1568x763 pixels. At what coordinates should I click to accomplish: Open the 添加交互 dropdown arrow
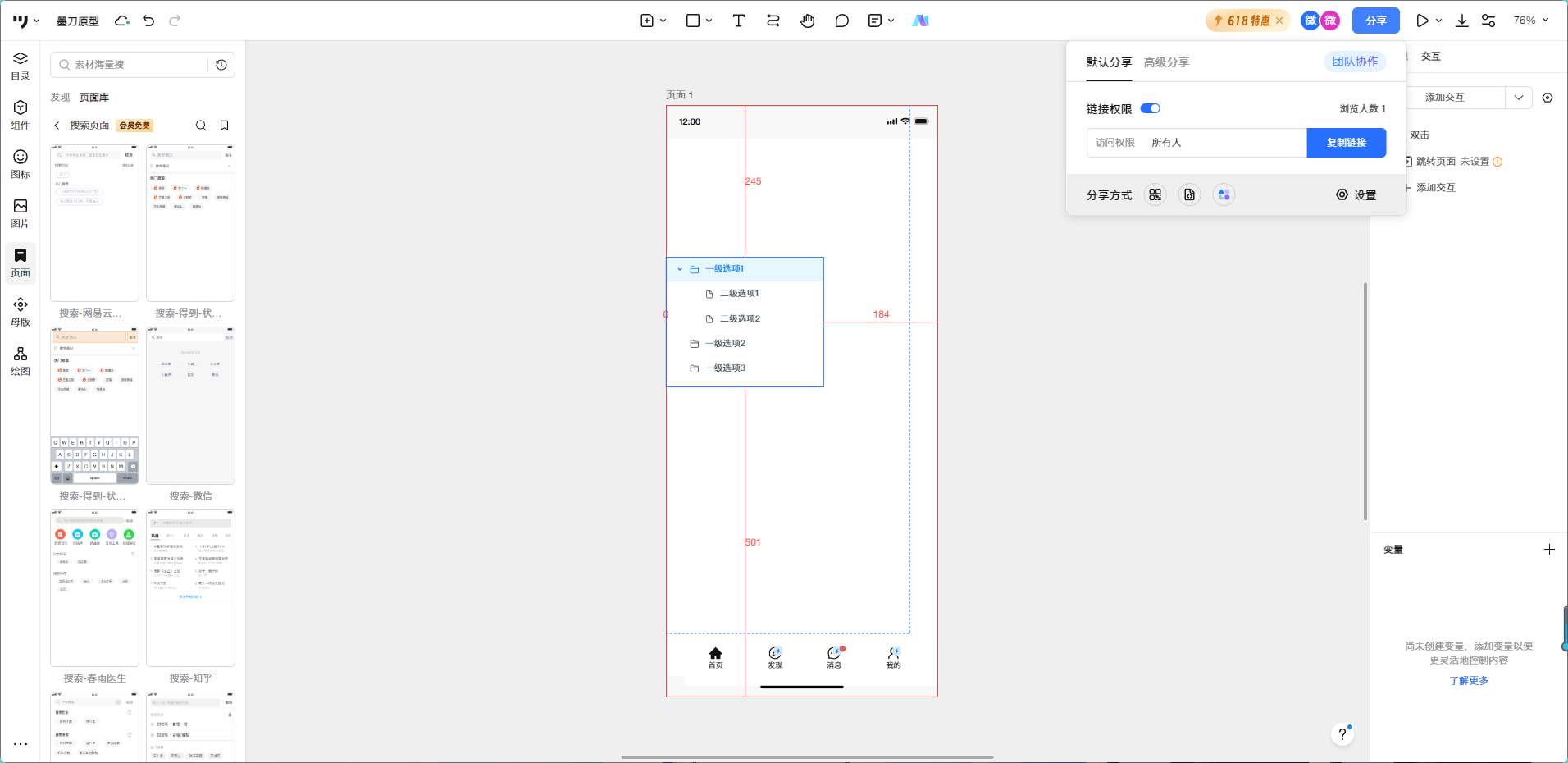tap(1519, 98)
